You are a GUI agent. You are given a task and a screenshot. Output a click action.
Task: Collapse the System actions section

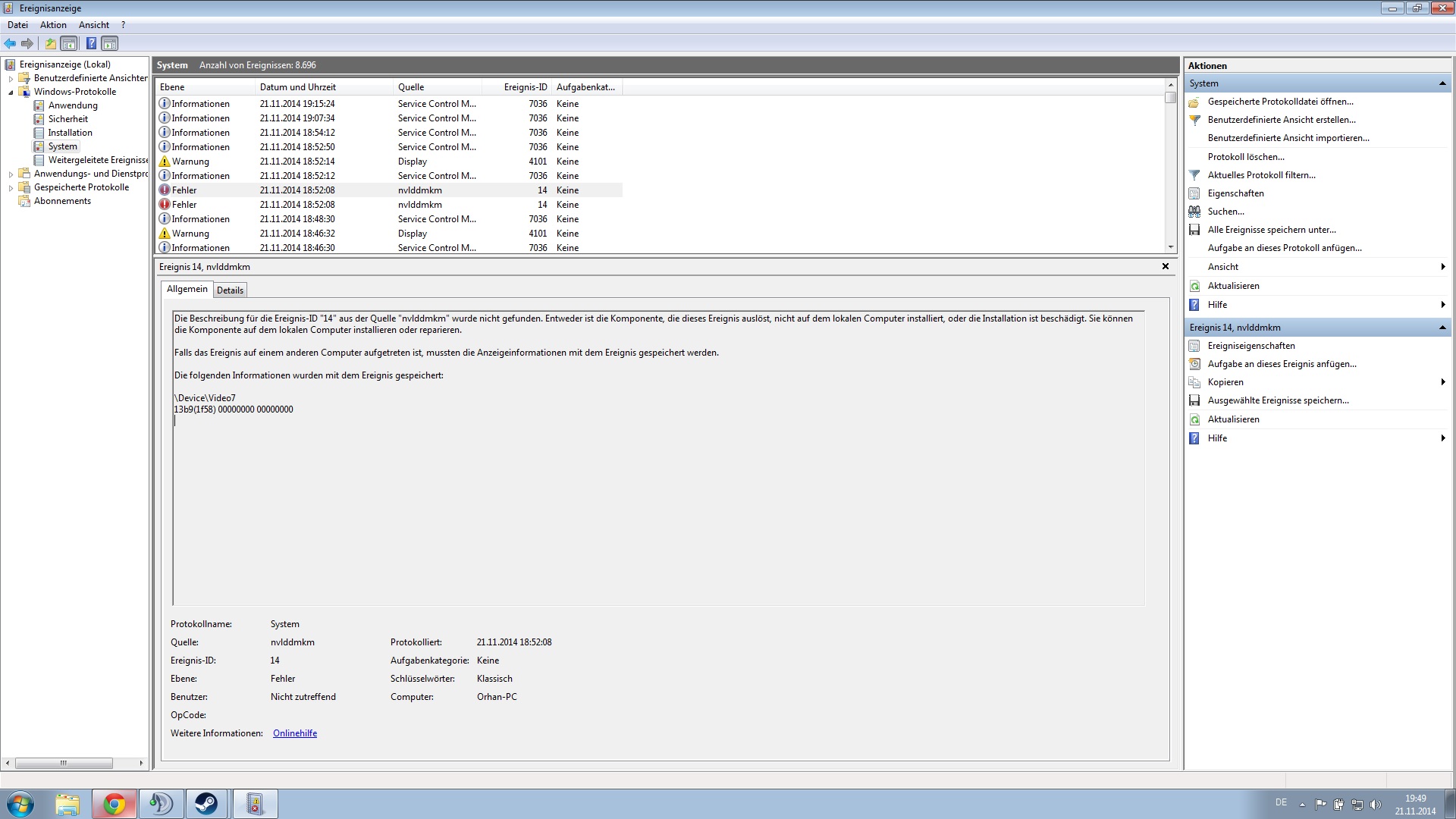[1442, 83]
